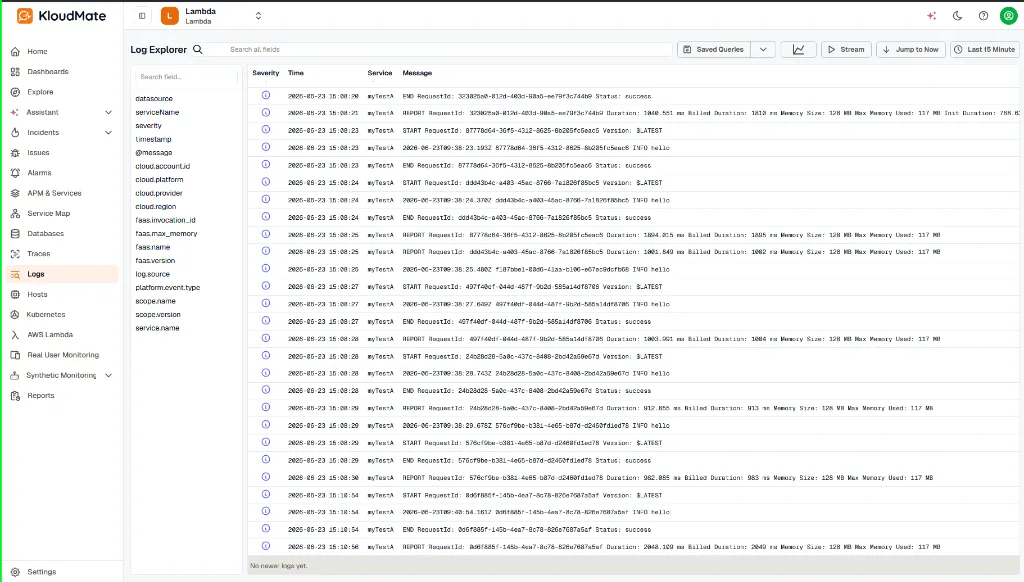Screen dimensions: 1024x582
Task: Click the Saved Queries button
Action: [x=713, y=50]
